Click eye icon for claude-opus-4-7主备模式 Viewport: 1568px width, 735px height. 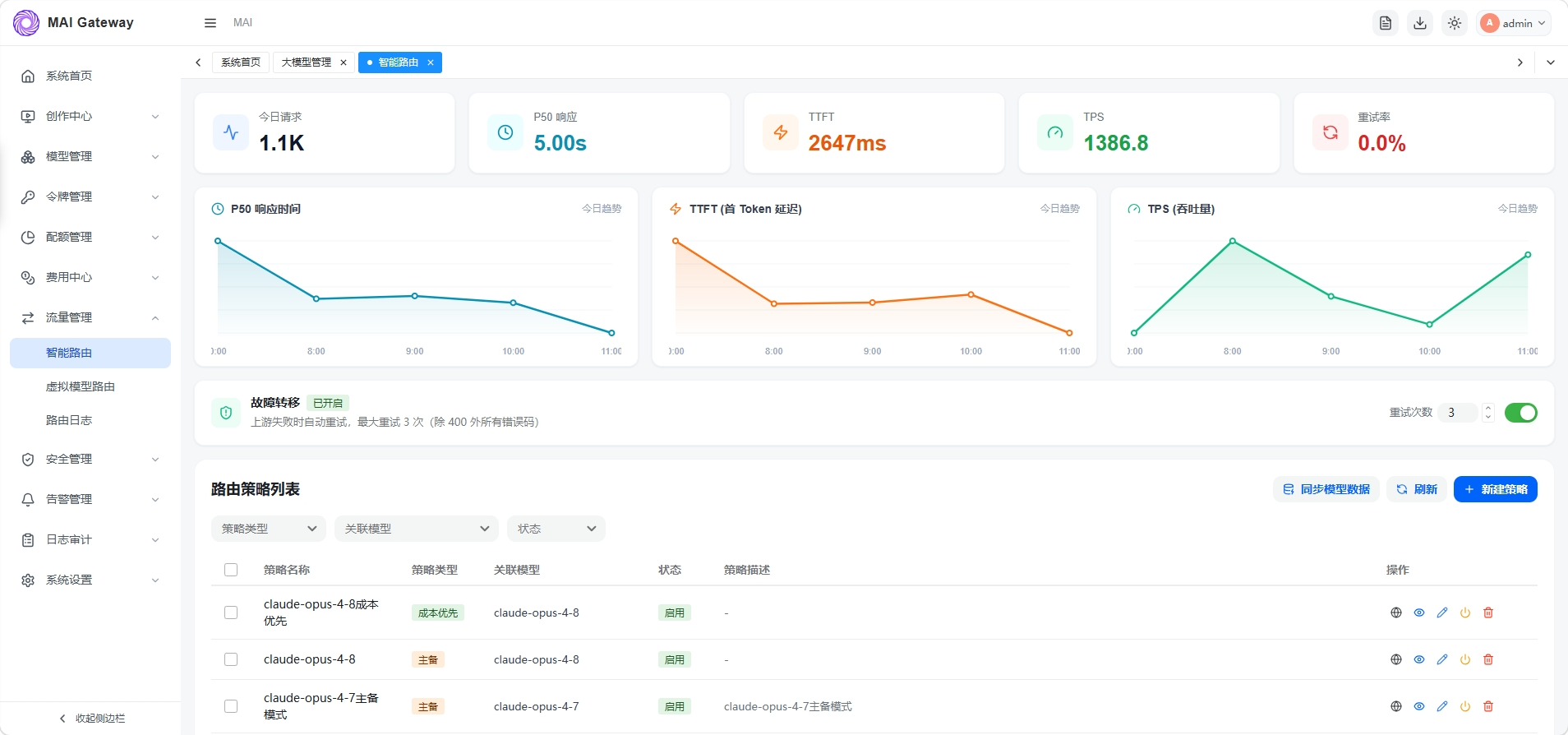pyautogui.click(x=1419, y=706)
